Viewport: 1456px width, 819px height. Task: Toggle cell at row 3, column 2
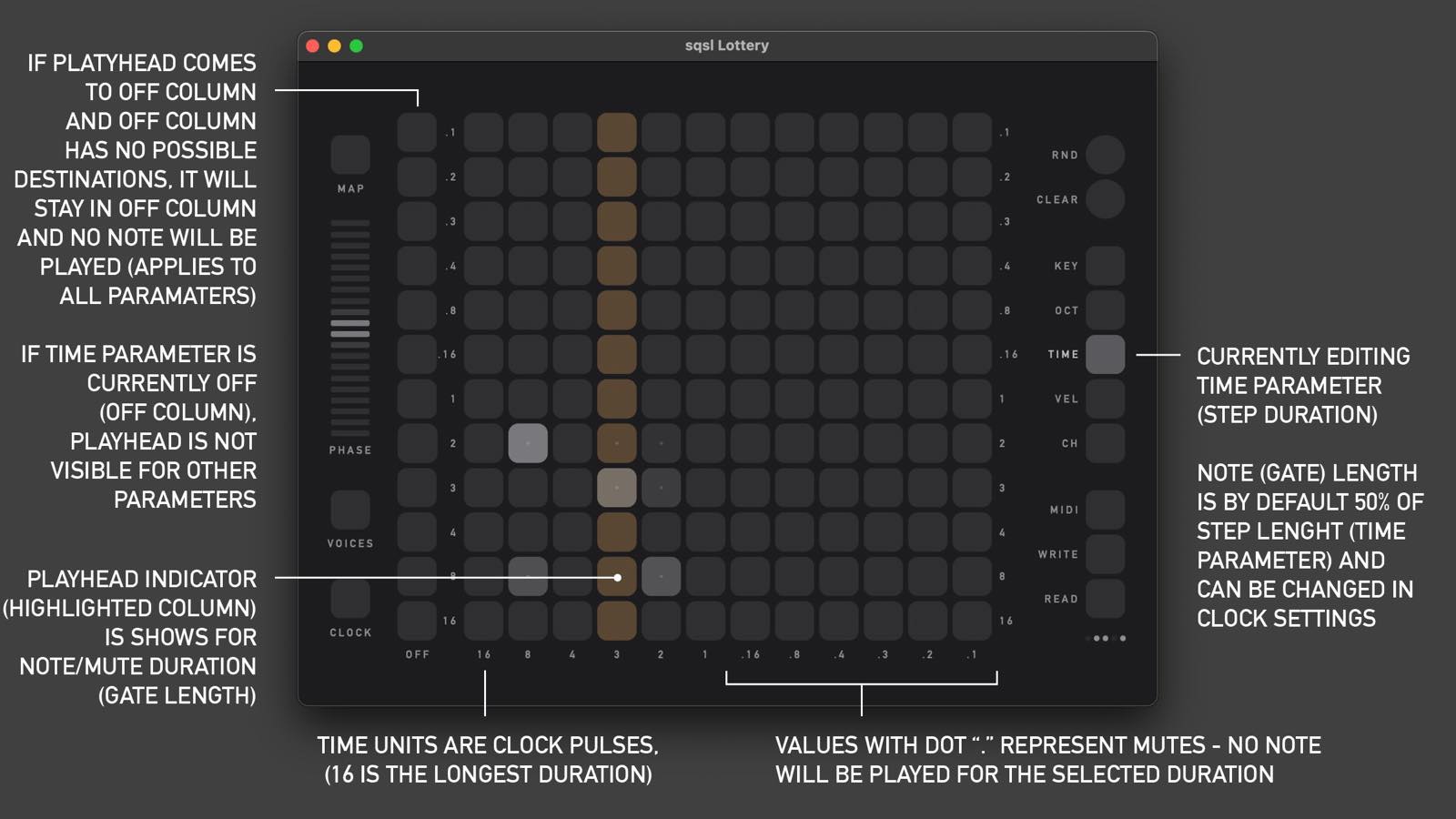(662, 488)
